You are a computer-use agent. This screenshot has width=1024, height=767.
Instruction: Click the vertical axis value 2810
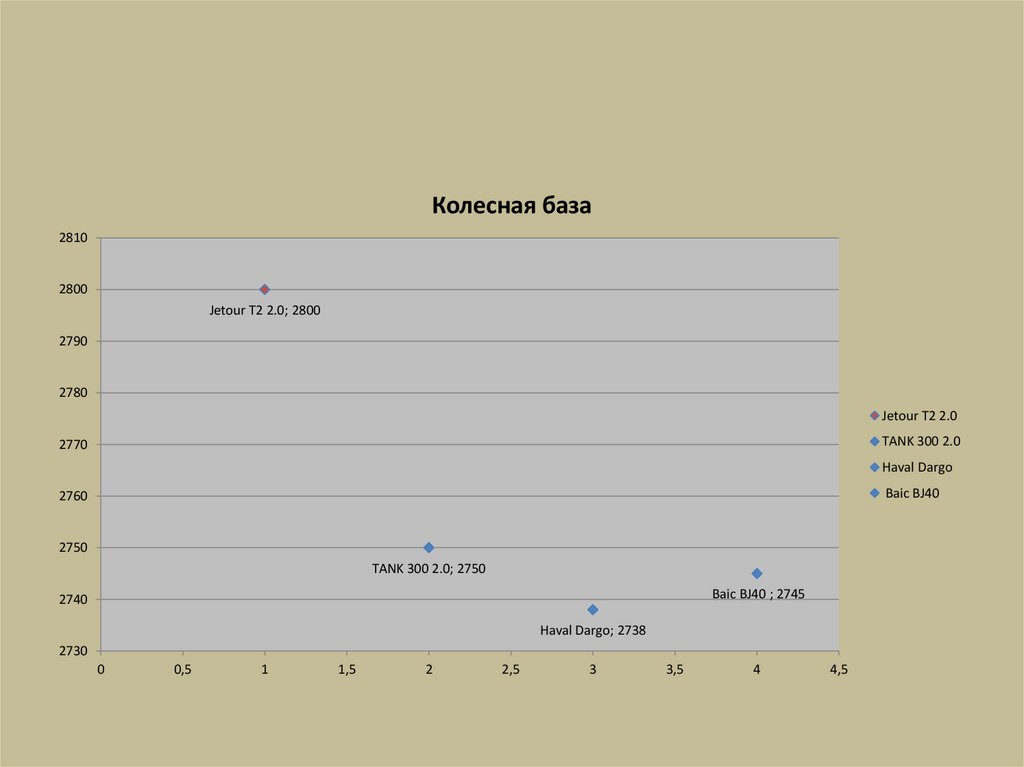click(73, 238)
